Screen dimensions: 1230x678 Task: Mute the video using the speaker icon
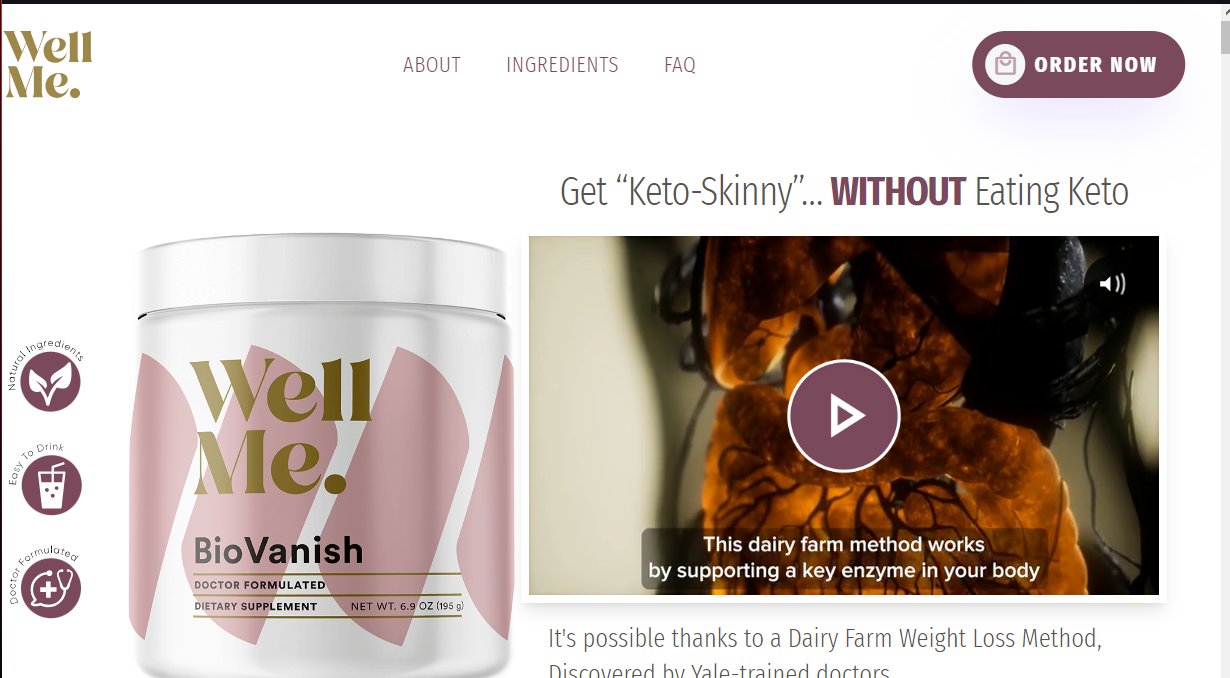tap(1112, 284)
